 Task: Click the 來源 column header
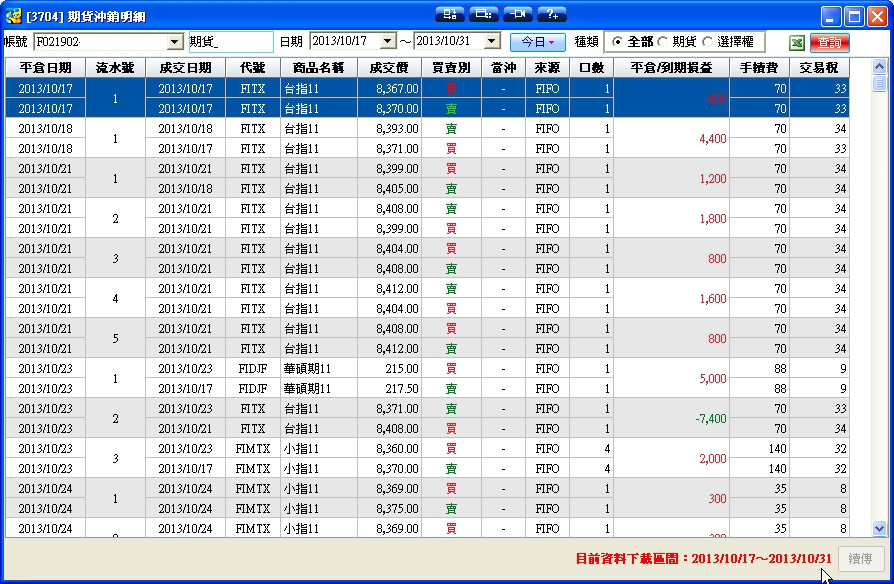[547, 68]
